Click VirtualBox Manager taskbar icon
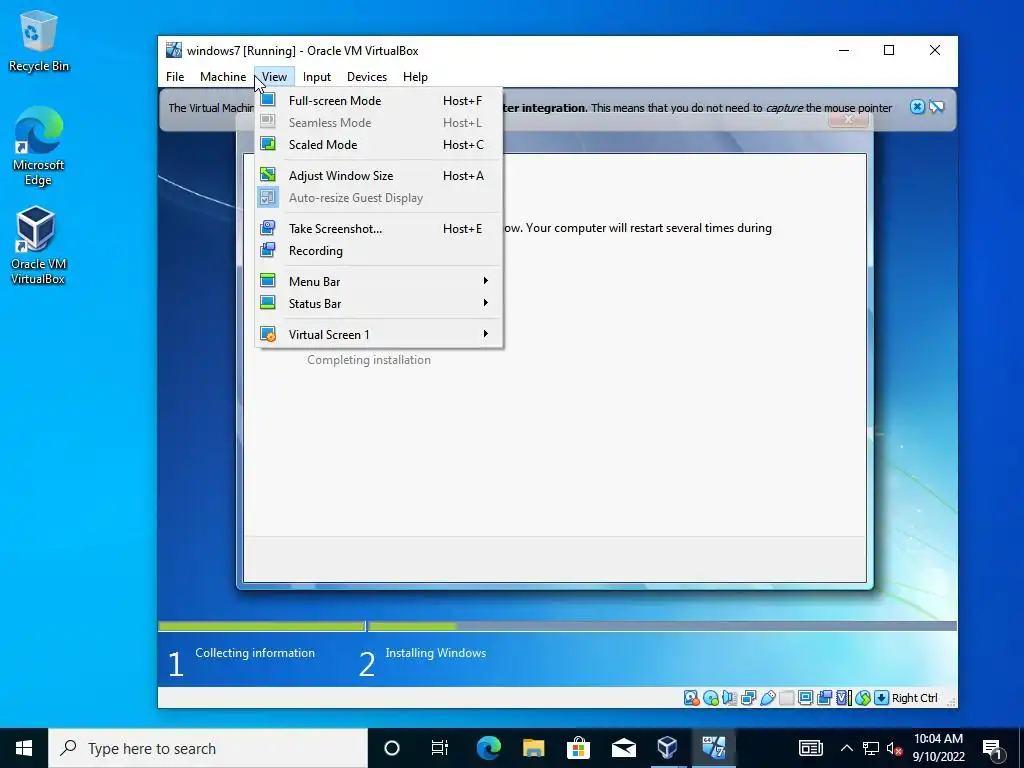 click(667, 748)
